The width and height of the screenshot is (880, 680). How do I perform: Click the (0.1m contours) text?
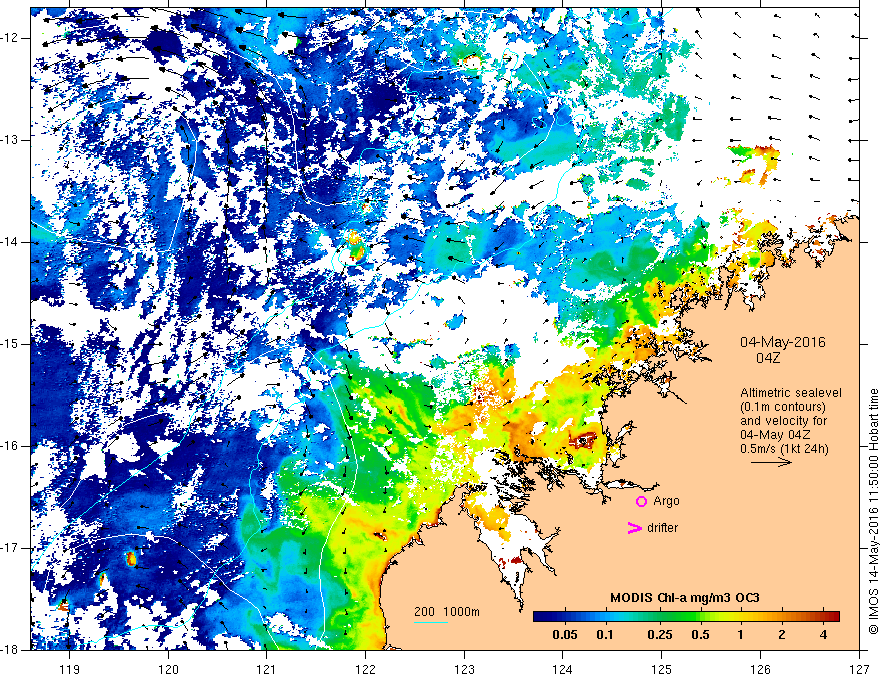(x=783, y=407)
